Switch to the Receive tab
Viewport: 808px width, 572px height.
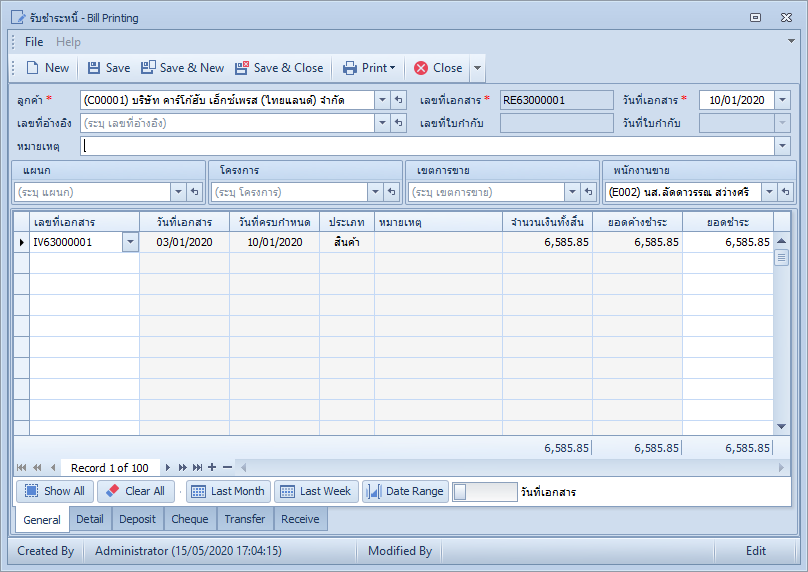pyautogui.click(x=300, y=519)
